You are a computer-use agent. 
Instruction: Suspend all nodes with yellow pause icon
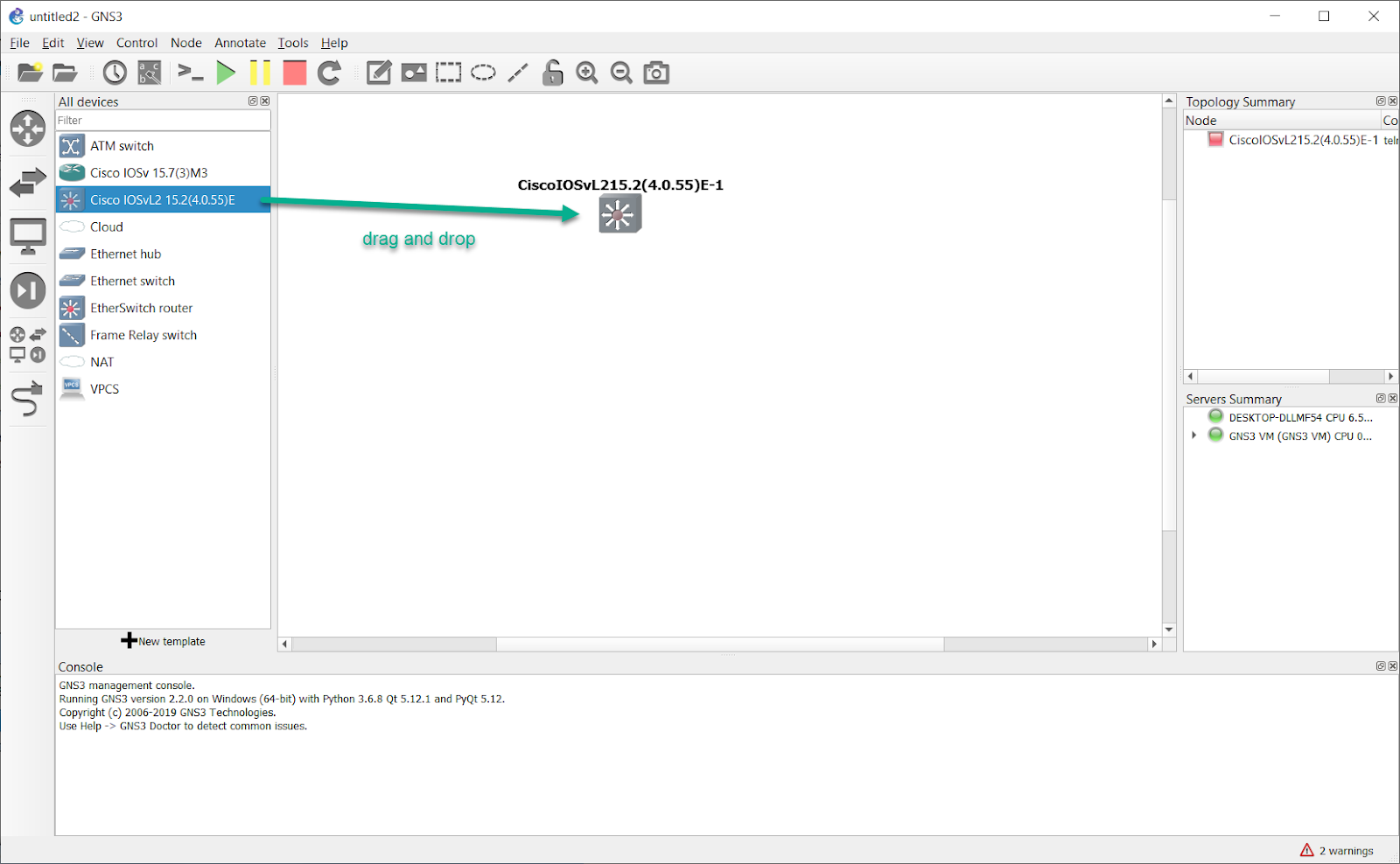[x=260, y=73]
